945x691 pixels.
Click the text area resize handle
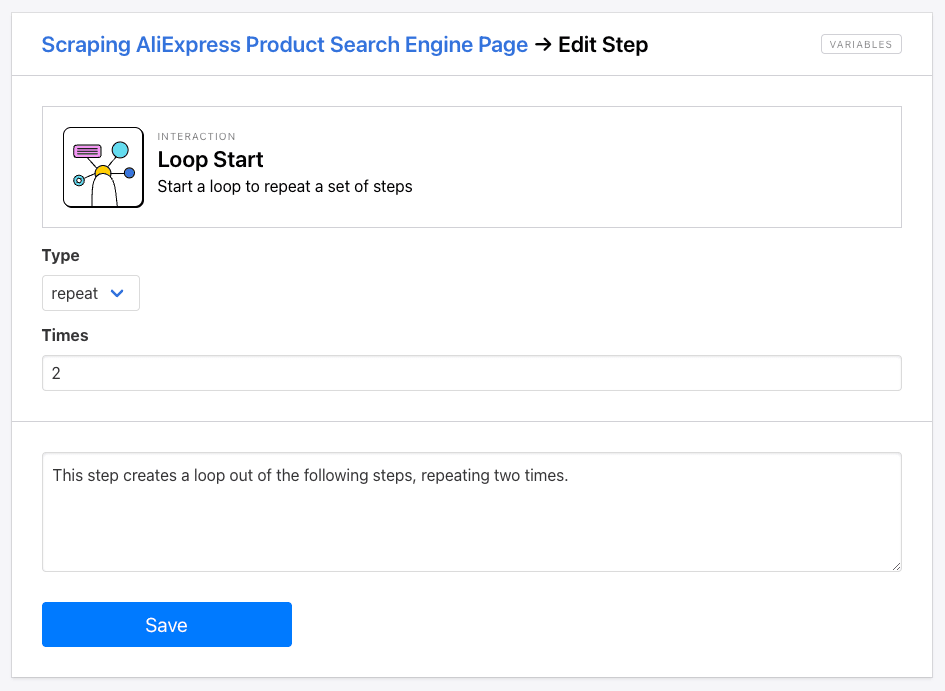click(896, 566)
